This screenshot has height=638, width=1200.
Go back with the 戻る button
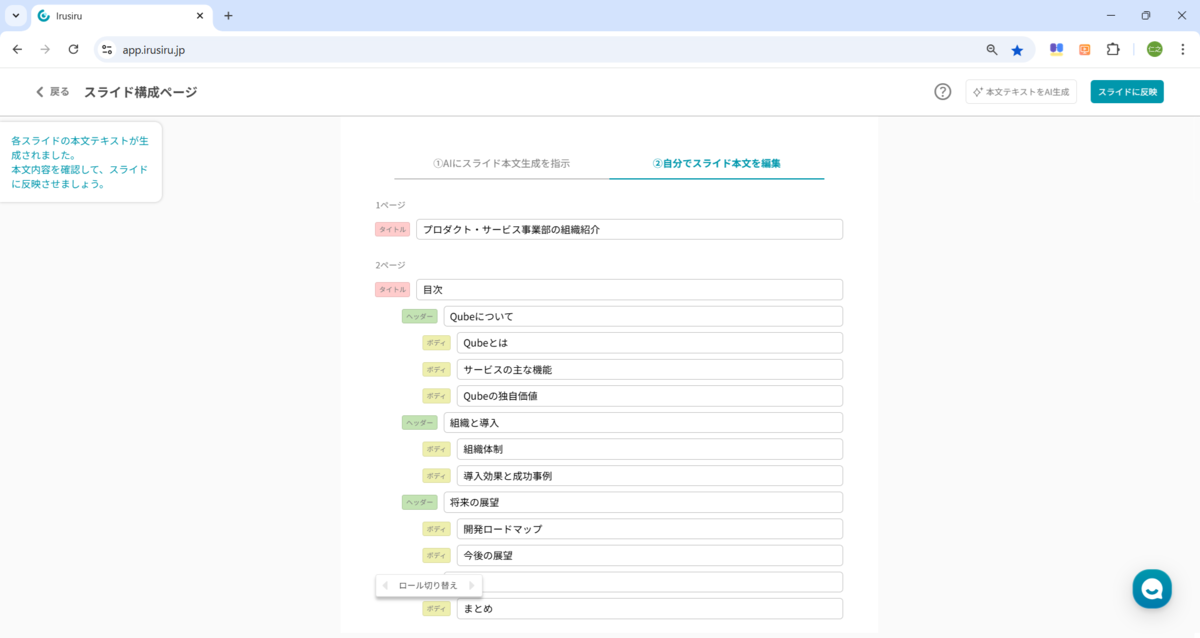[x=52, y=92]
